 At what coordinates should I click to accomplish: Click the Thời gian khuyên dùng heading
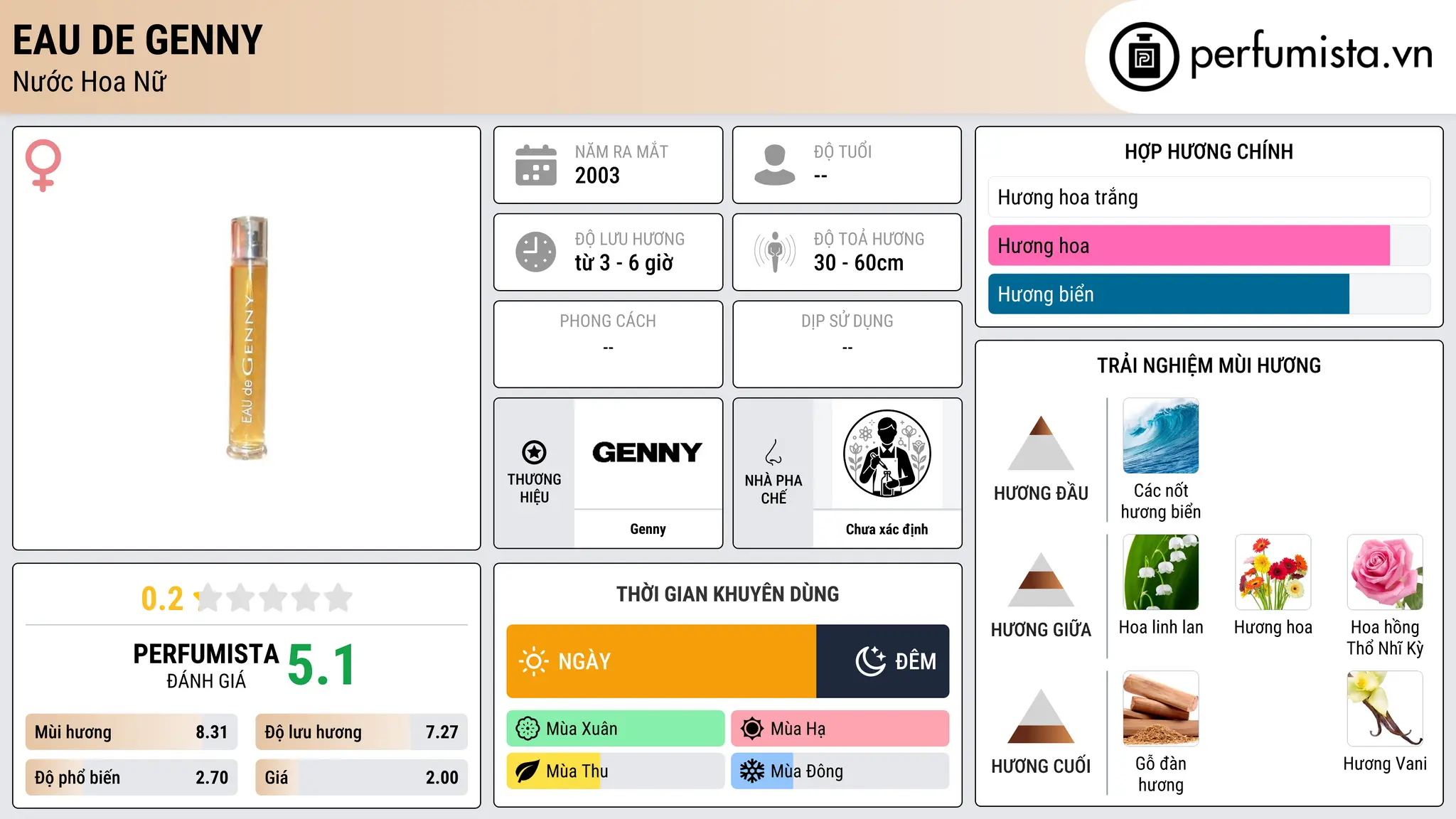click(x=727, y=594)
